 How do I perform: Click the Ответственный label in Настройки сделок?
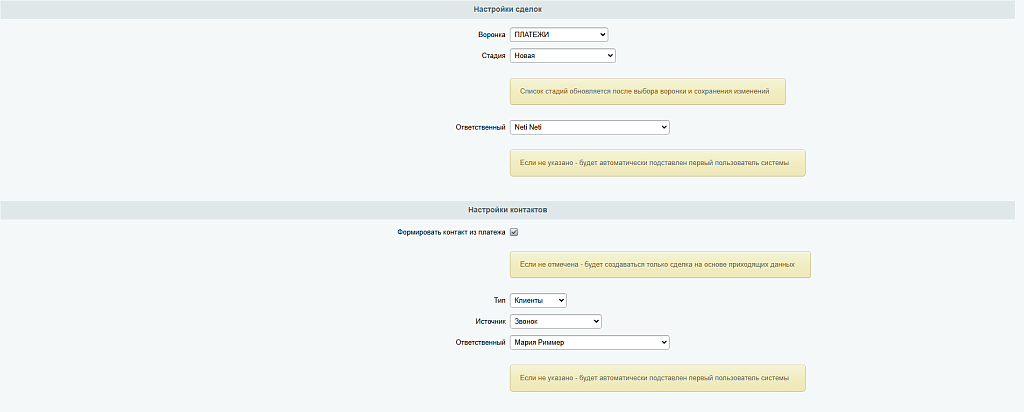(x=480, y=127)
